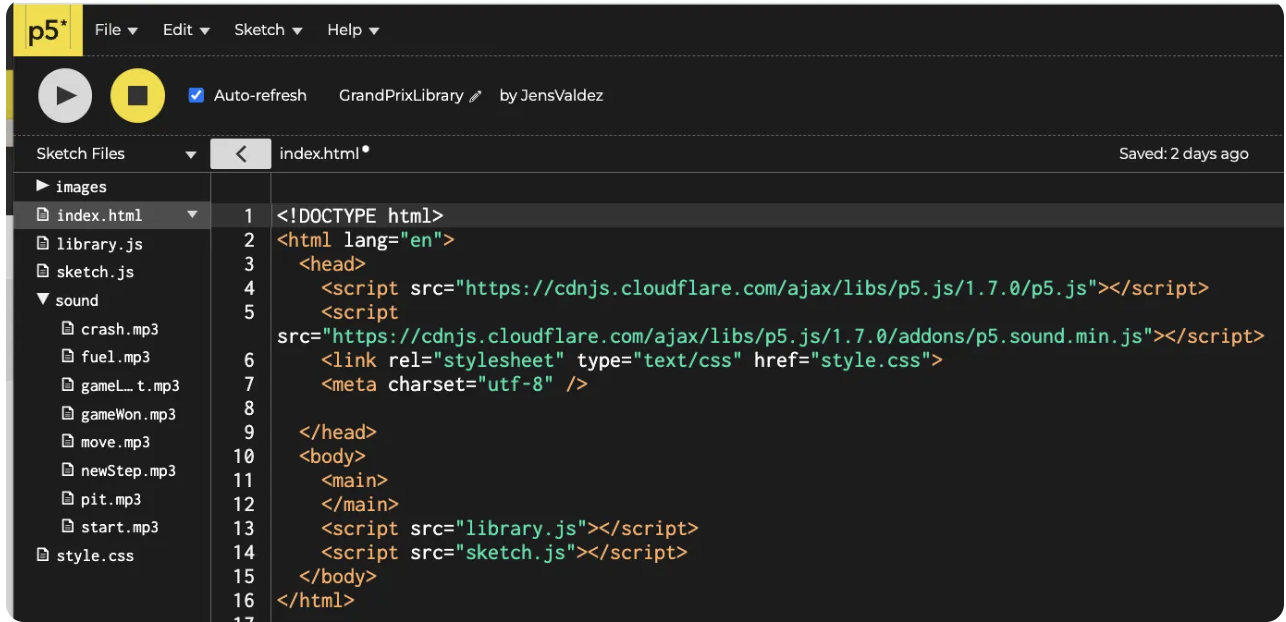
Task: Click the p5 logo in the corner
Action: coord(47,29)
